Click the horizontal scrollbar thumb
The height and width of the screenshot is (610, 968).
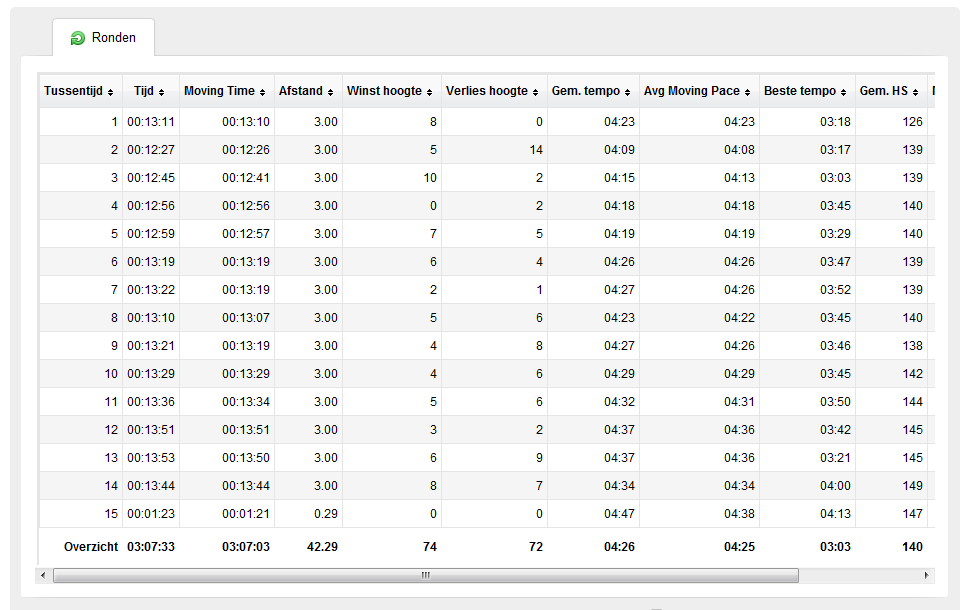click(426, 575)
